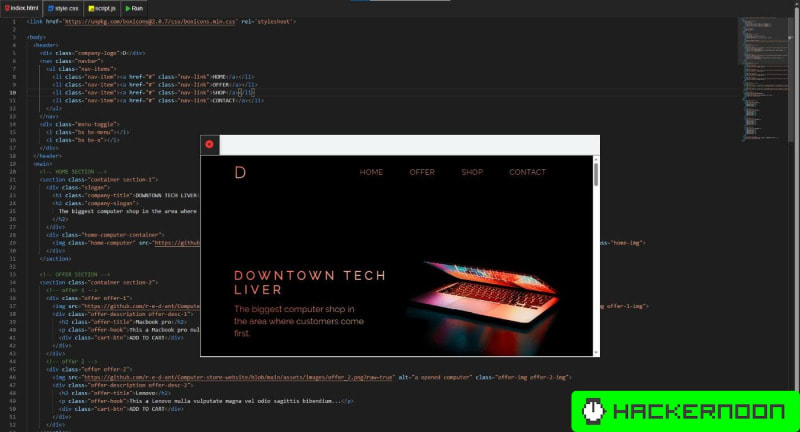The height and width of the screenshot is (432, 800).
Task: Click the HTML file icon on index.html tab
Action: 6,7
